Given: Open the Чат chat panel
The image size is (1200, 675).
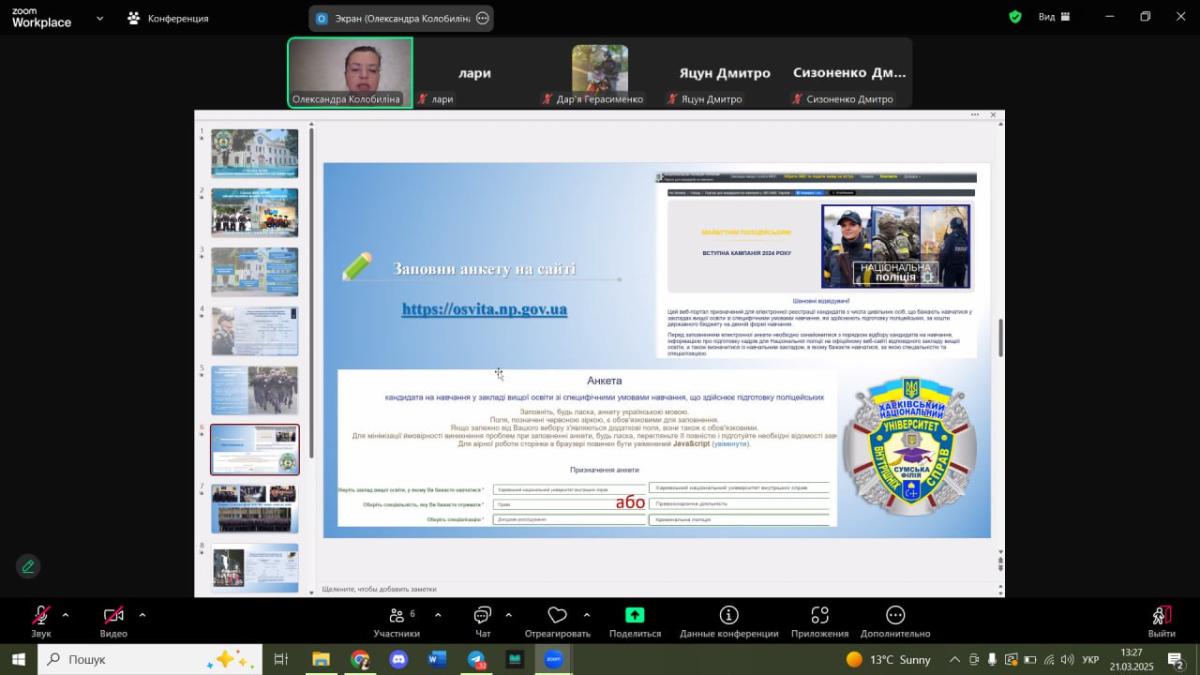Looking at the screenshot, I should pyautogui.click(x=483, y=620).
